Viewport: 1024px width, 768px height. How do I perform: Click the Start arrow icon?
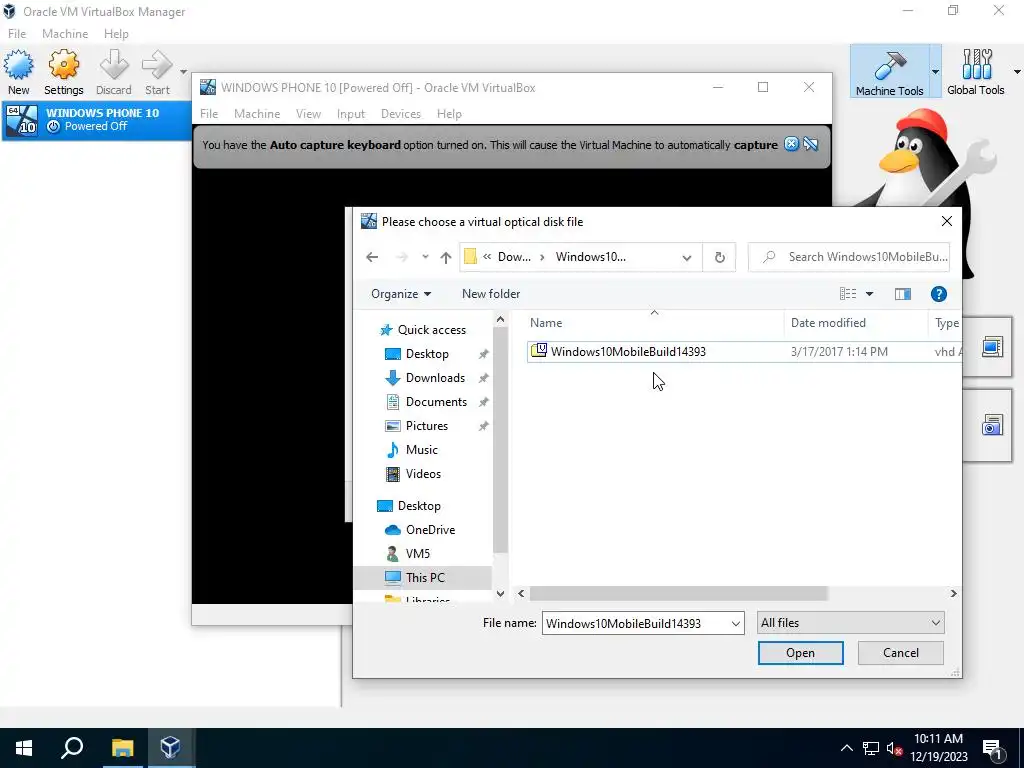pyautogui.click(x=157, y=65)
